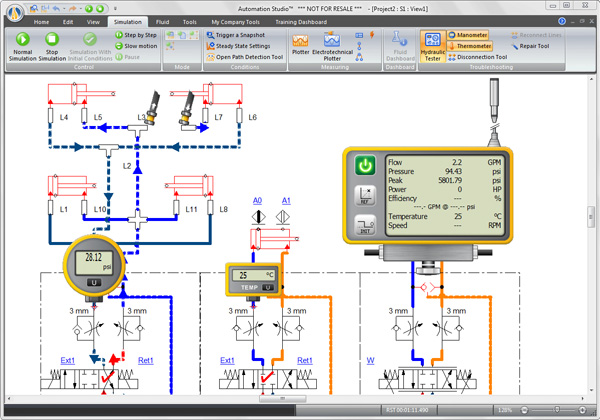Click the U button on manometer
Viewport: 600px width, 420px height.
(x=94, y=282)
